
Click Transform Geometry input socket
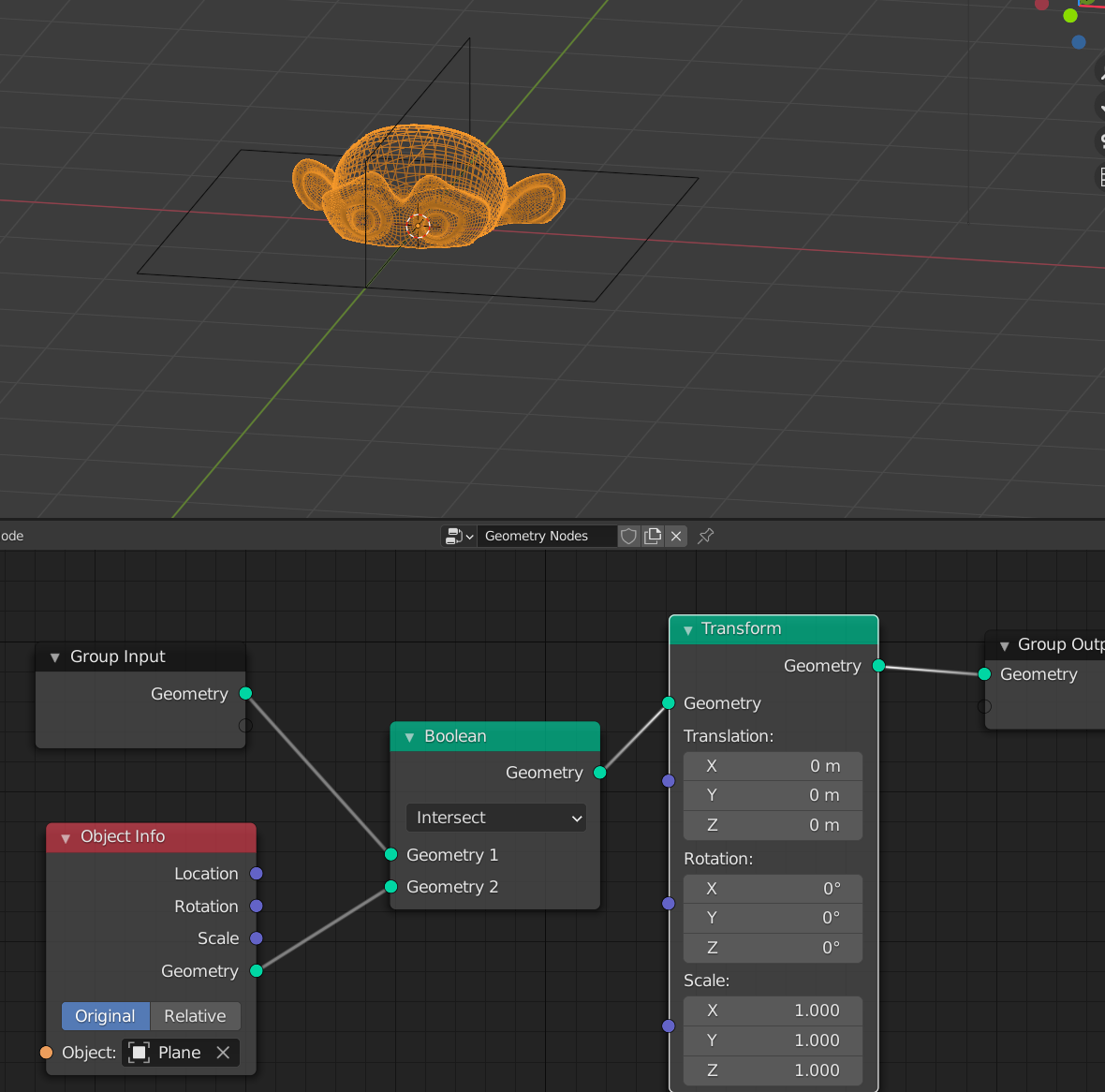(669, 702)
